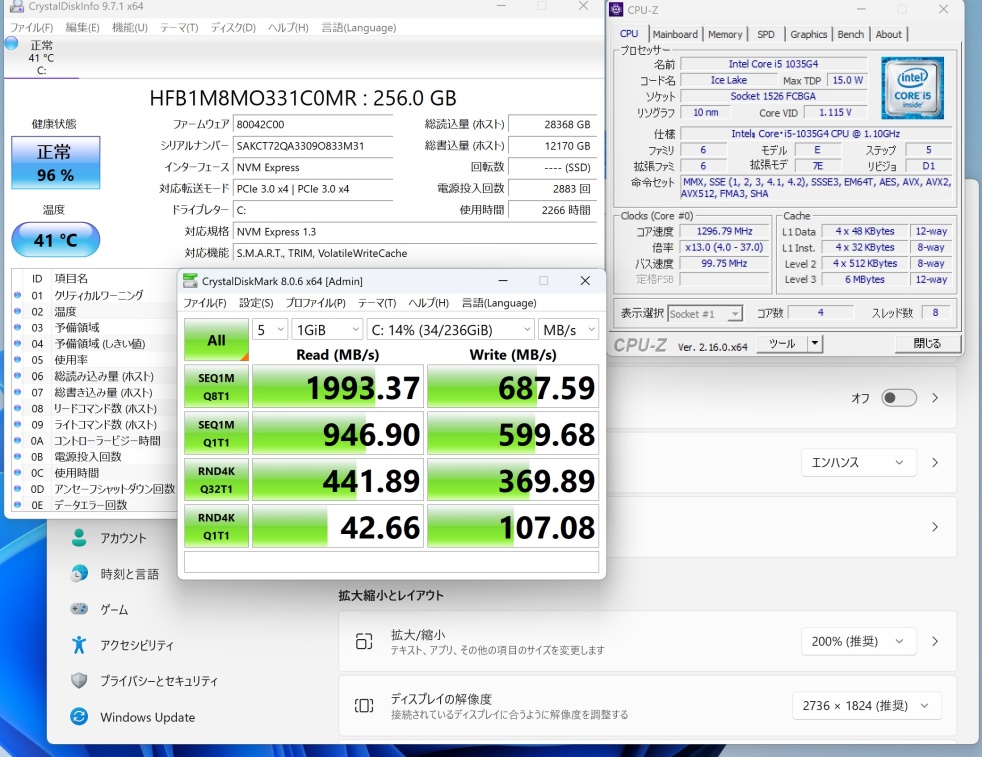Click the Accounts icon in Settings sidebar
The image size is (982, 757).
pyautogui.click(x=79, y=538)
